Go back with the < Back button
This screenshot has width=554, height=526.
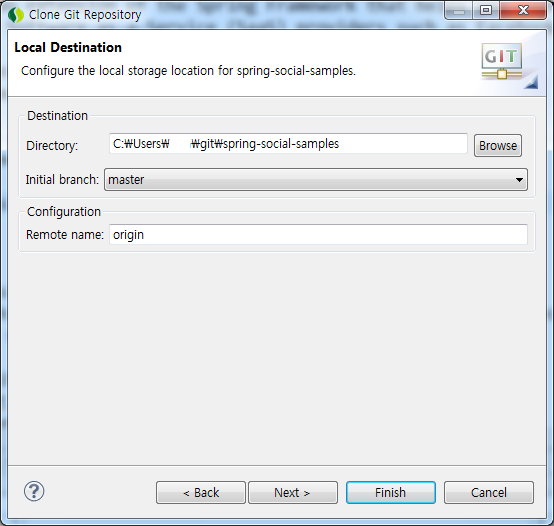201,492
